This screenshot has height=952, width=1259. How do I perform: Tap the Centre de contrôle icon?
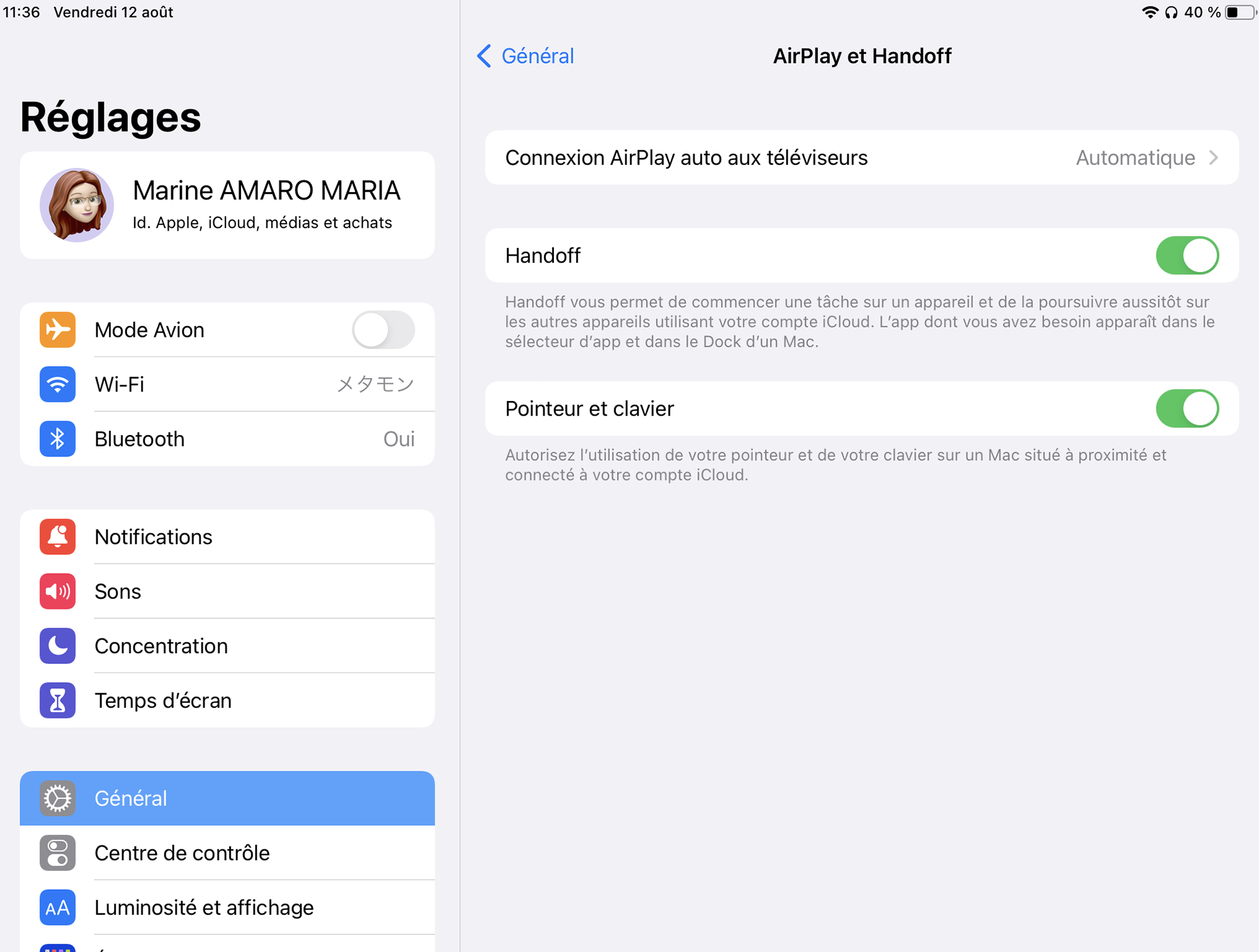[x=57, y=853]
